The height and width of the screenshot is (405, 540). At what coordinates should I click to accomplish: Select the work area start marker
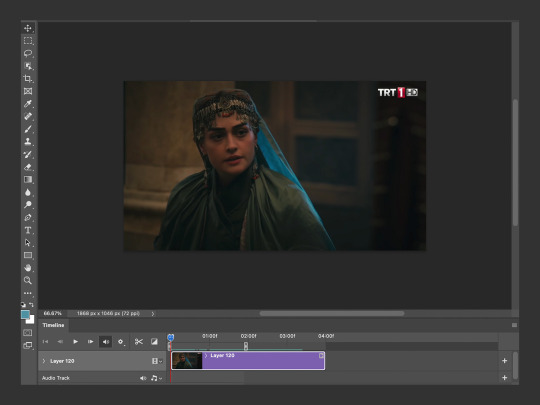click(x=169, y=346)
